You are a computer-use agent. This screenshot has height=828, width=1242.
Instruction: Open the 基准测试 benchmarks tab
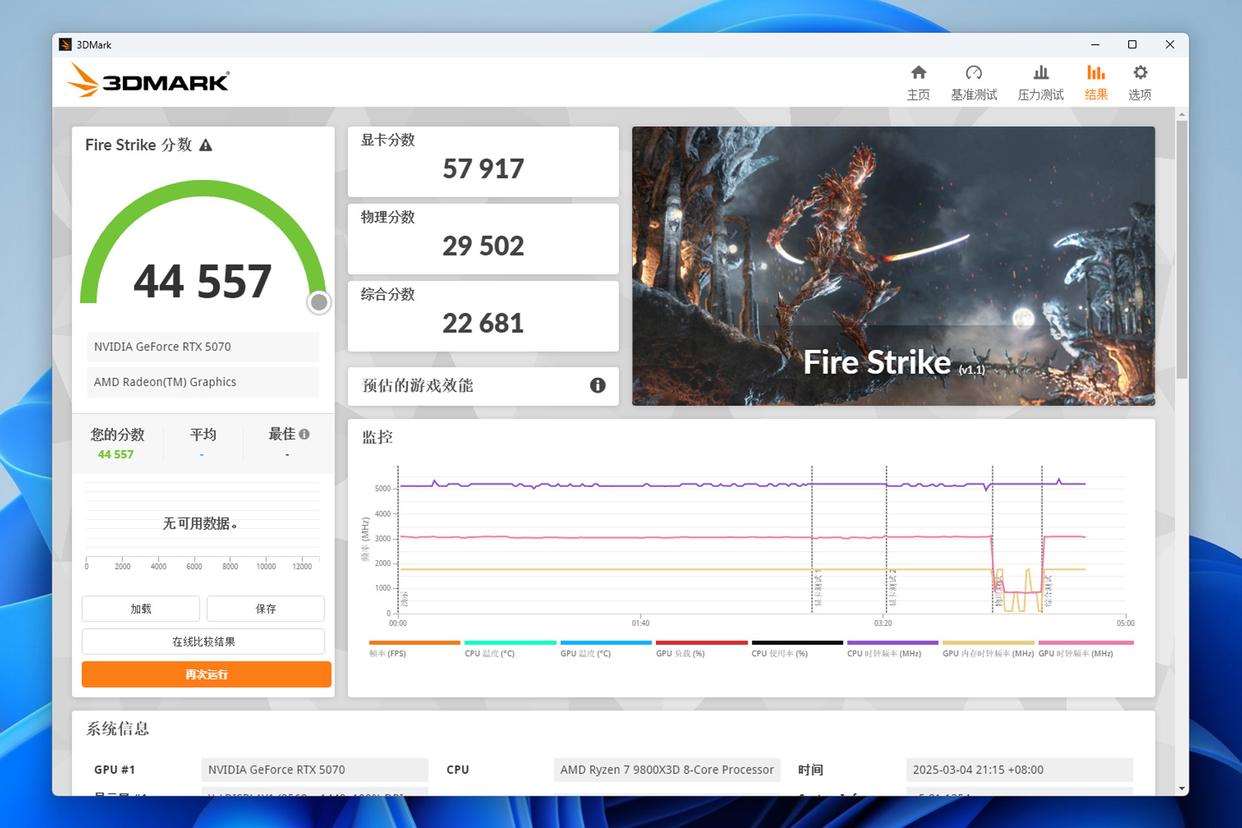click(973, 82)
